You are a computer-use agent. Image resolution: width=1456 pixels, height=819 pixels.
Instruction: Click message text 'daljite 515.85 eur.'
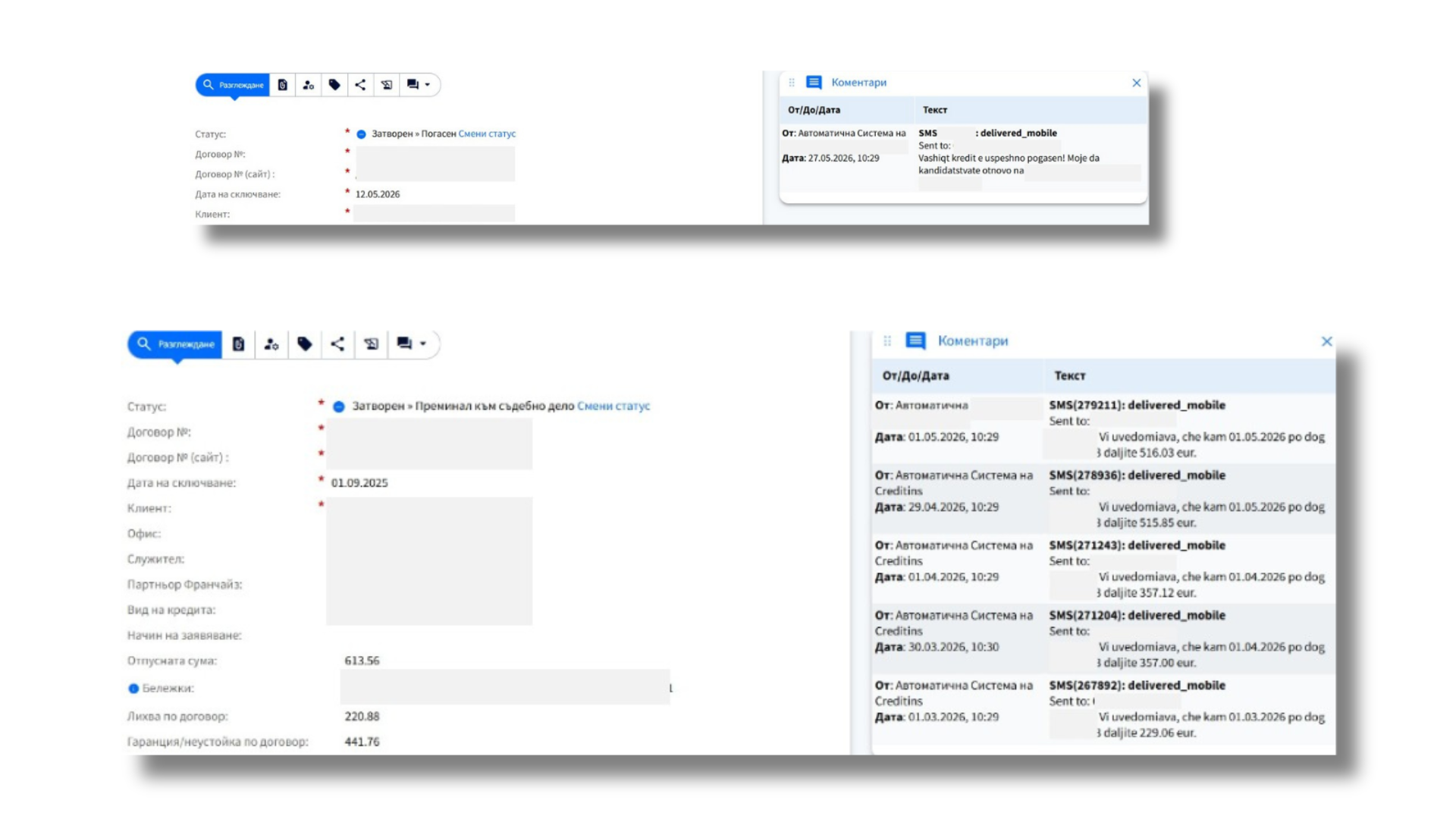point(1150,522)
